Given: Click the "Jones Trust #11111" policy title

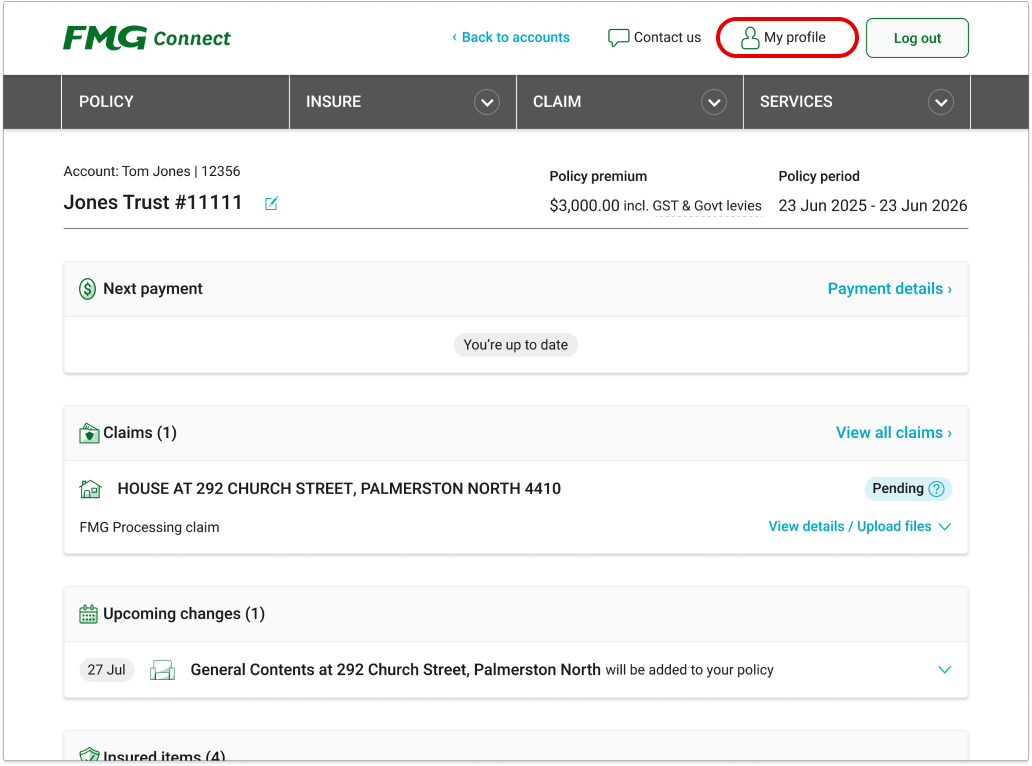Looking at the screenshot, I should tap(153, 203).
